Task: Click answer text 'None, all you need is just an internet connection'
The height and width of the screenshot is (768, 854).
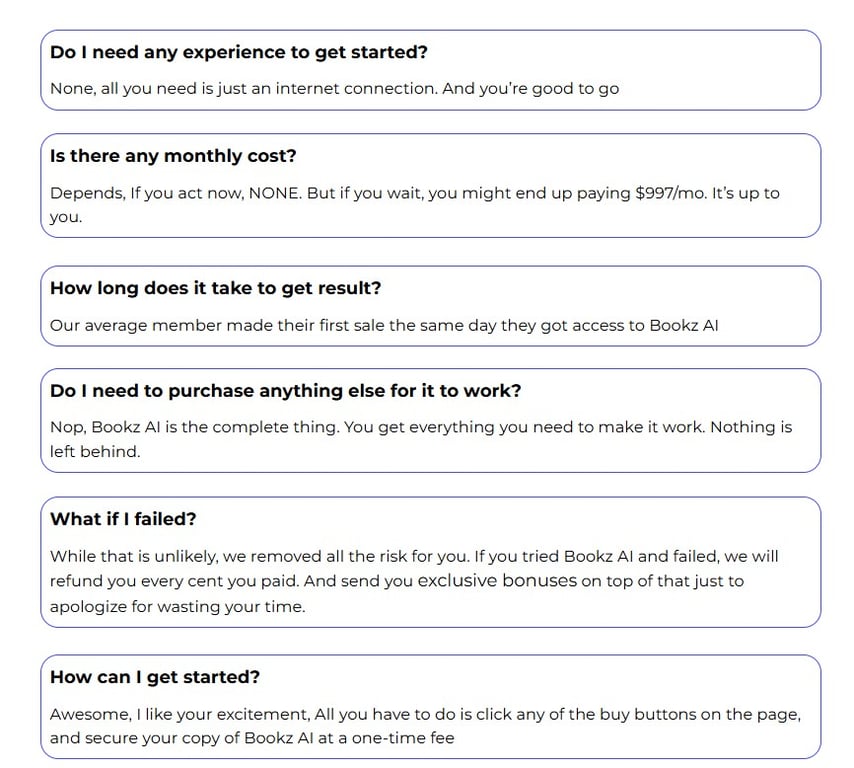Action: click(x=243, y=89)
